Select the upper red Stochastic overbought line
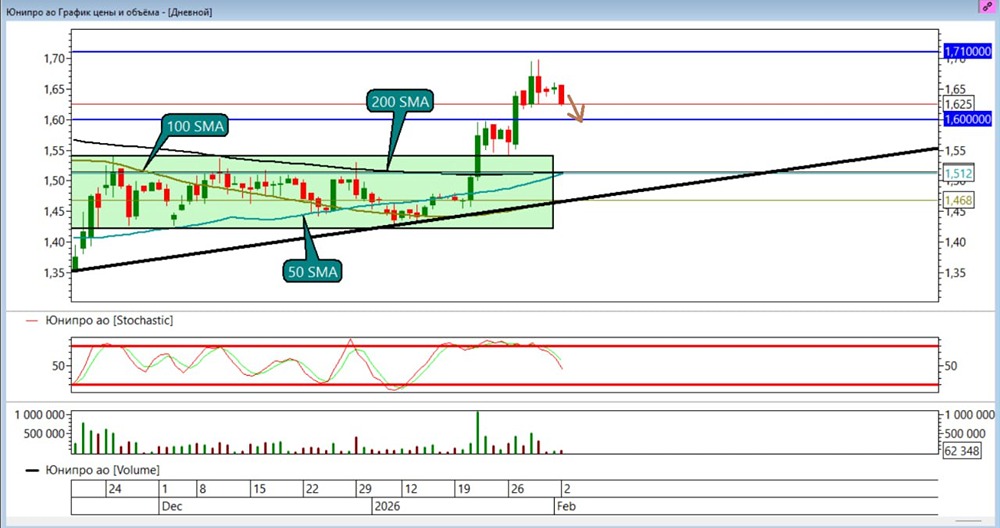The image size is (1000, 528). pos(504,346)
